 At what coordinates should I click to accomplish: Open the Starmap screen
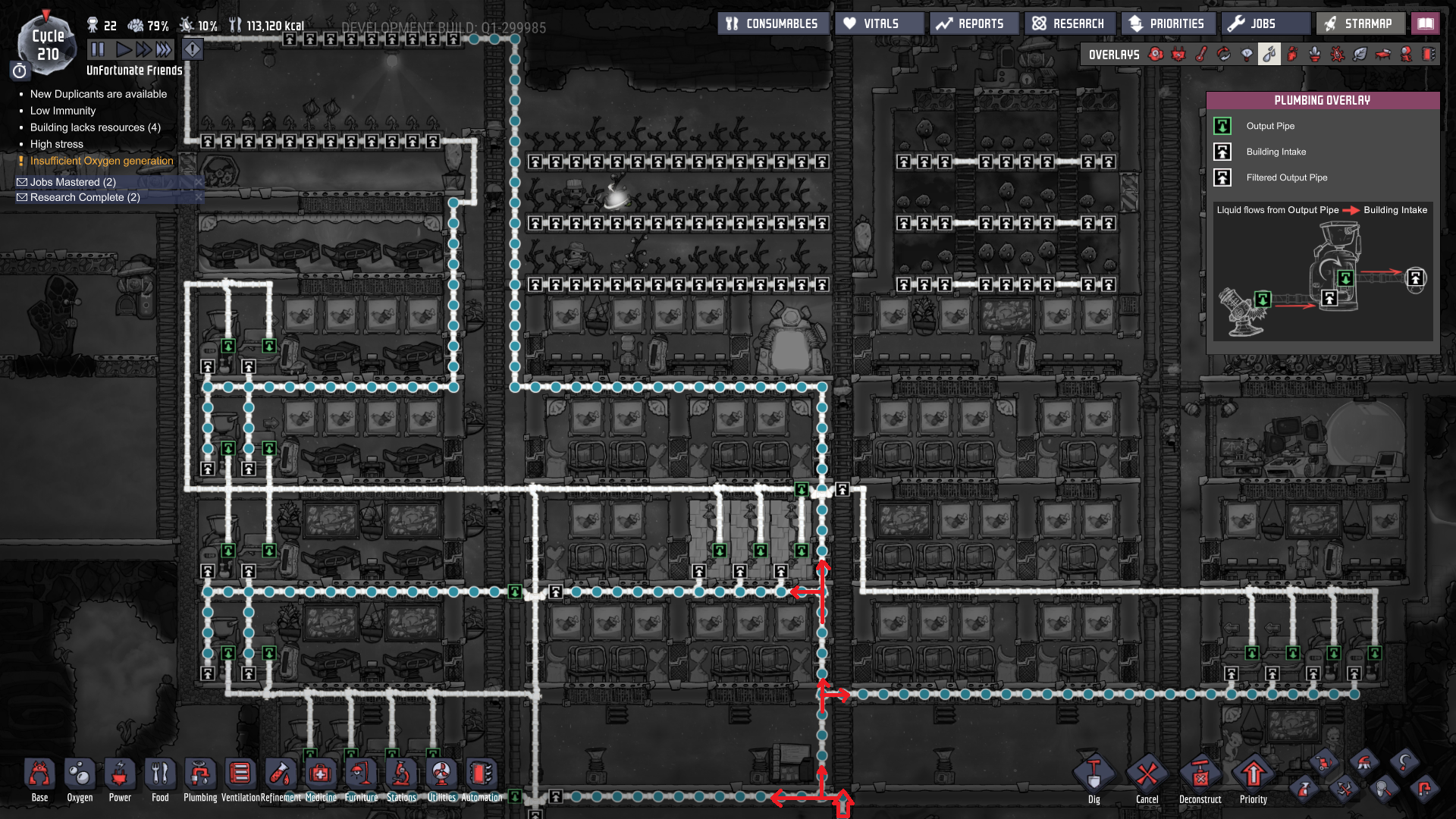(x=1359, y=24)
